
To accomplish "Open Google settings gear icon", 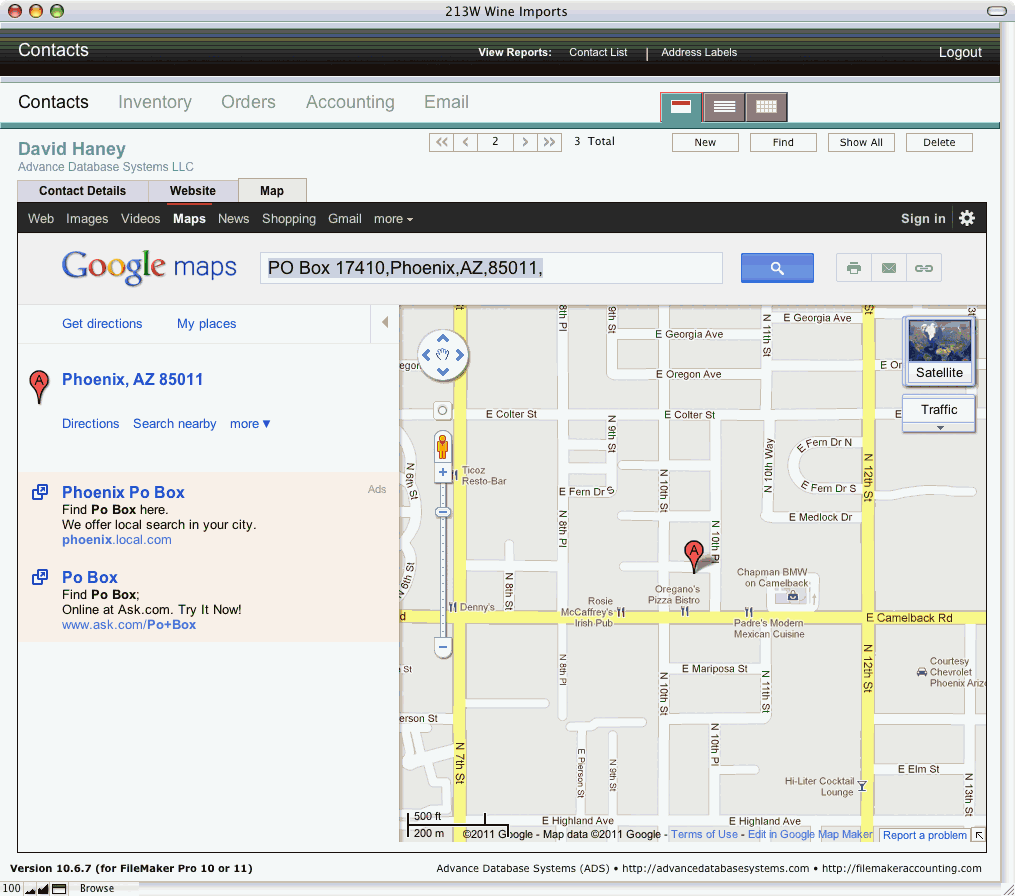I will 967,218.
